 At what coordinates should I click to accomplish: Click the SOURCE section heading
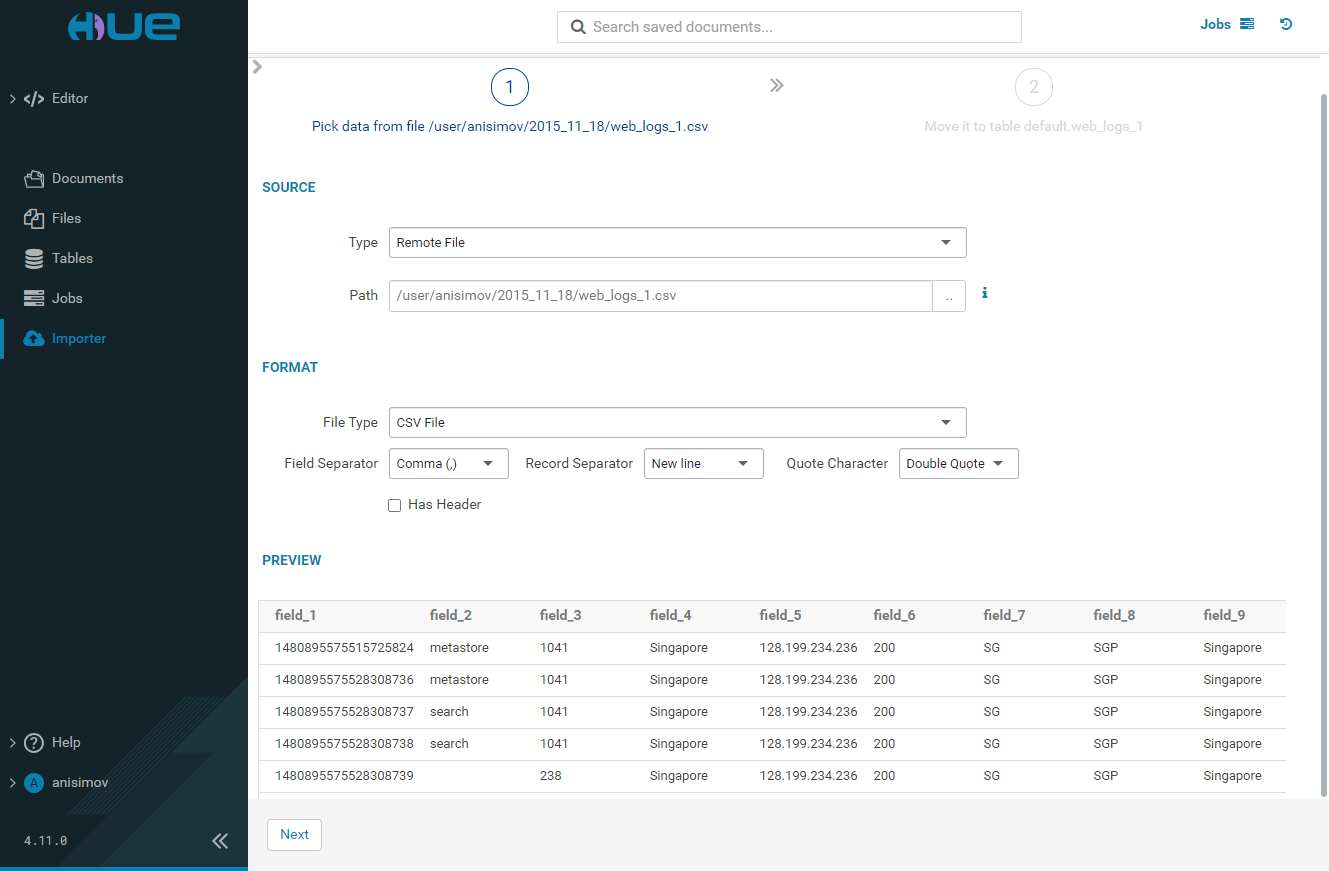point(289,187)
